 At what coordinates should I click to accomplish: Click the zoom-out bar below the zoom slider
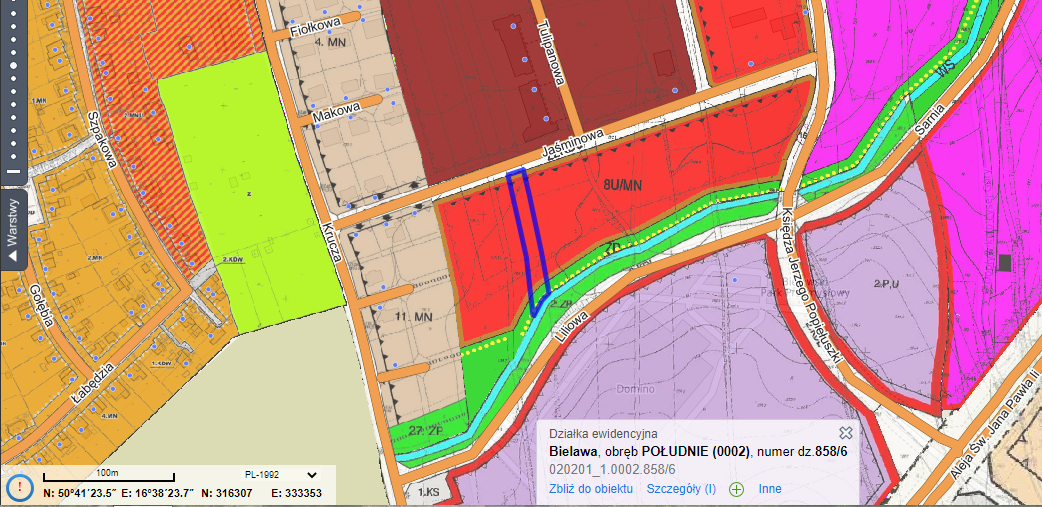coord(14,172)
